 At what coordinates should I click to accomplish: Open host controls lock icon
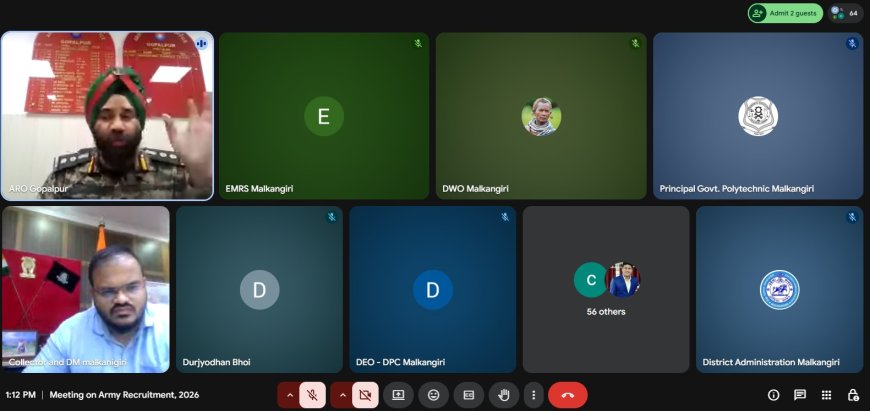pos(853,395)
